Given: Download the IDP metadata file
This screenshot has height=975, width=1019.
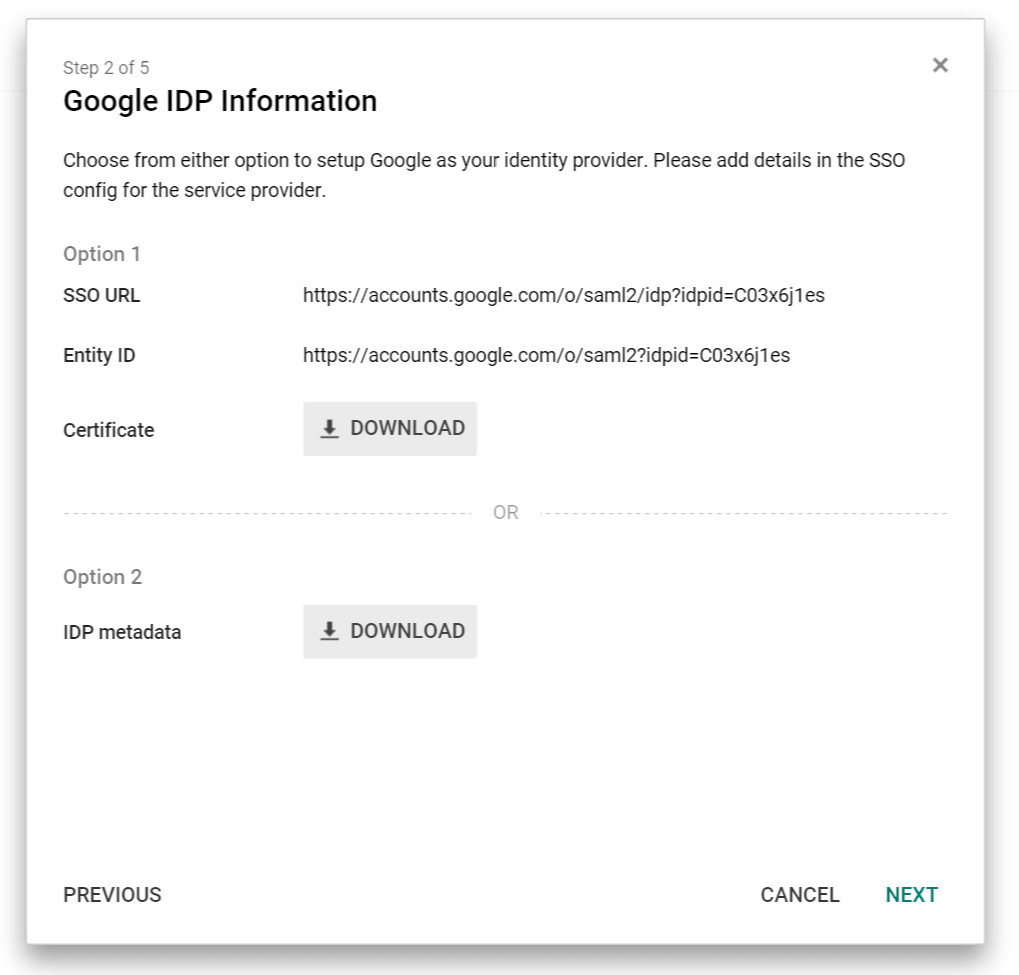Looking at the screenshot, I should (390, 631).
